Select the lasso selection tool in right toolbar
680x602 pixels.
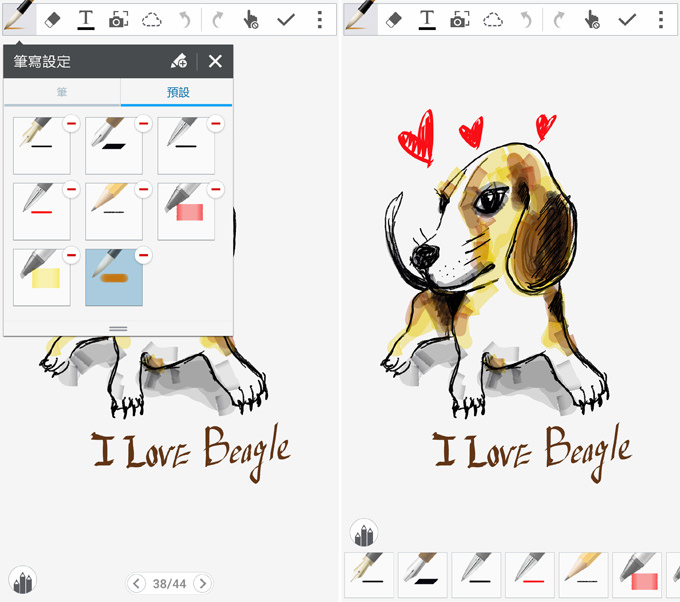[x=493, y=19]
